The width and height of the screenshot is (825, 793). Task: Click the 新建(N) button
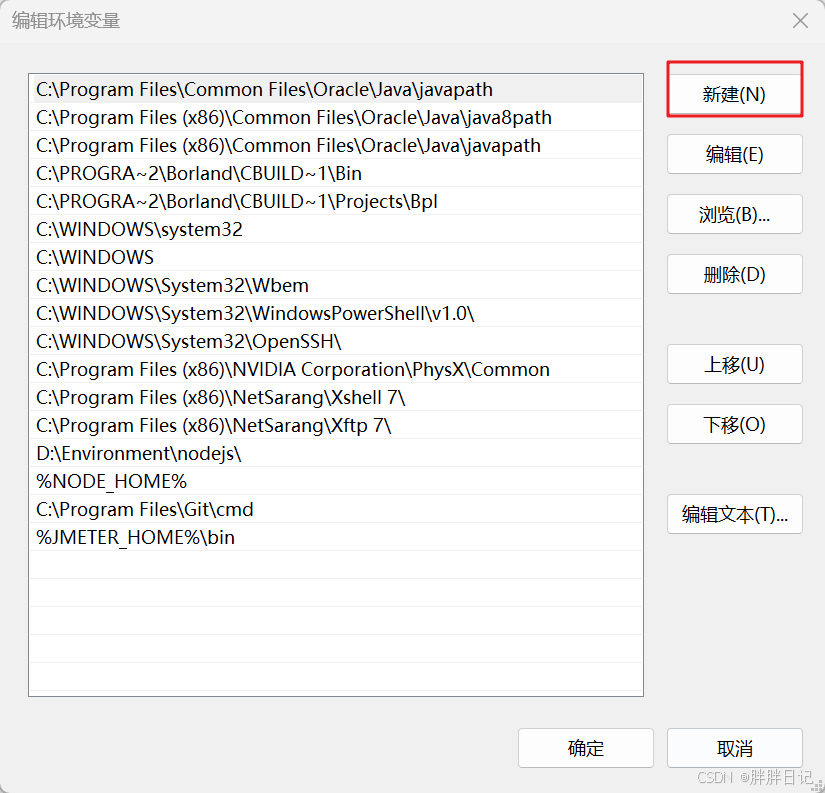(735, 95)
